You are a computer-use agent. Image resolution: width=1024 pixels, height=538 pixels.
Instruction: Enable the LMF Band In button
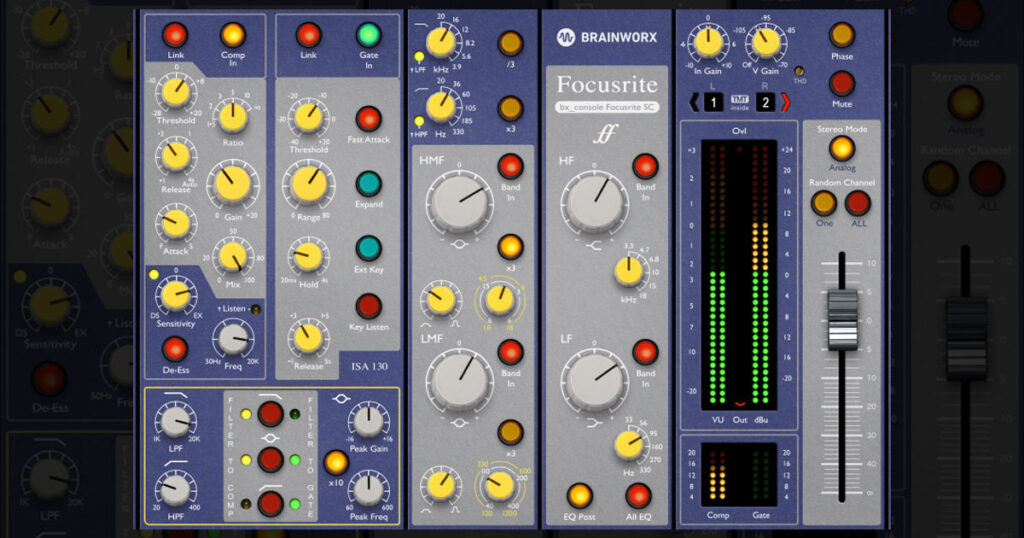510,352
